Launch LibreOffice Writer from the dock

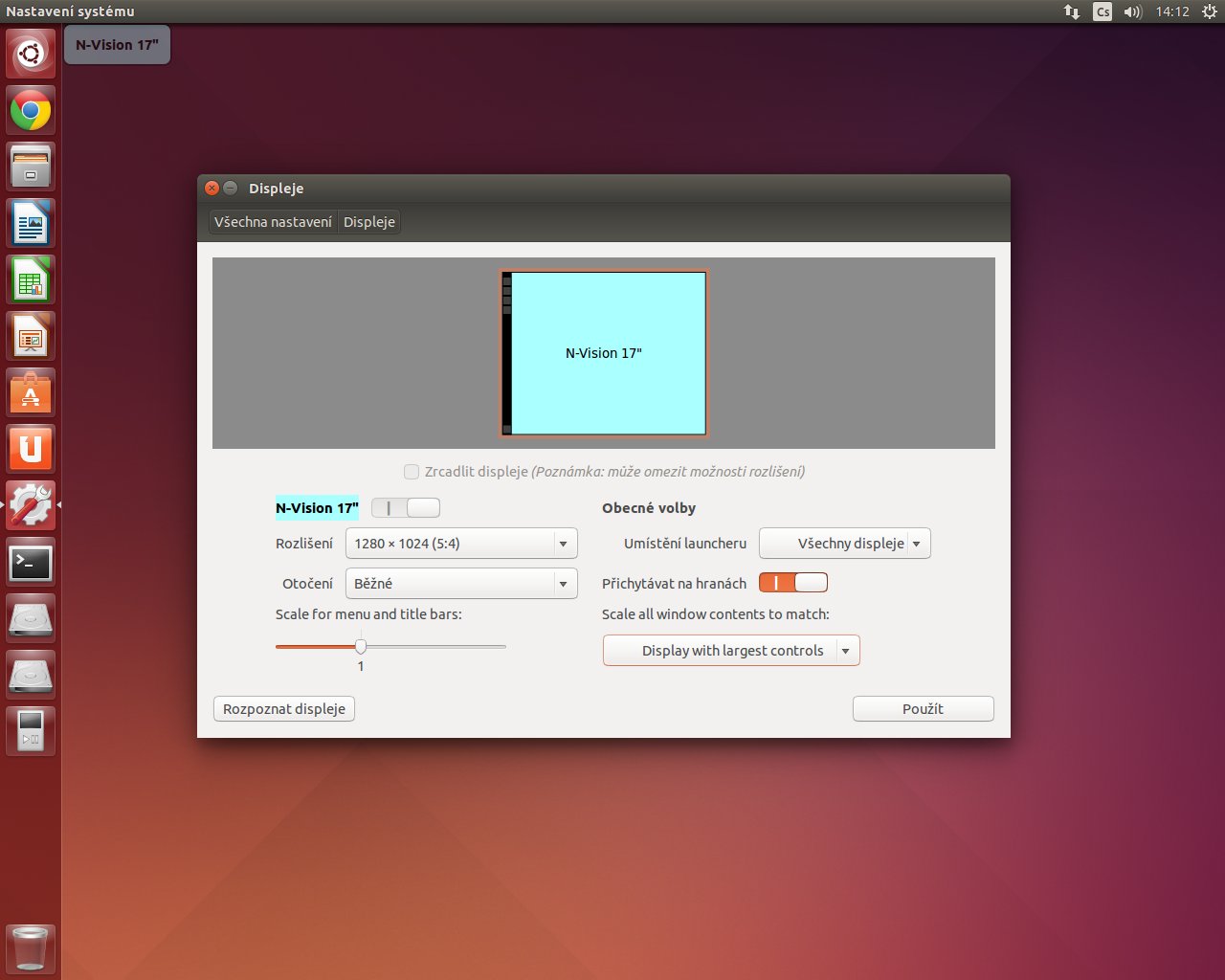31,224
